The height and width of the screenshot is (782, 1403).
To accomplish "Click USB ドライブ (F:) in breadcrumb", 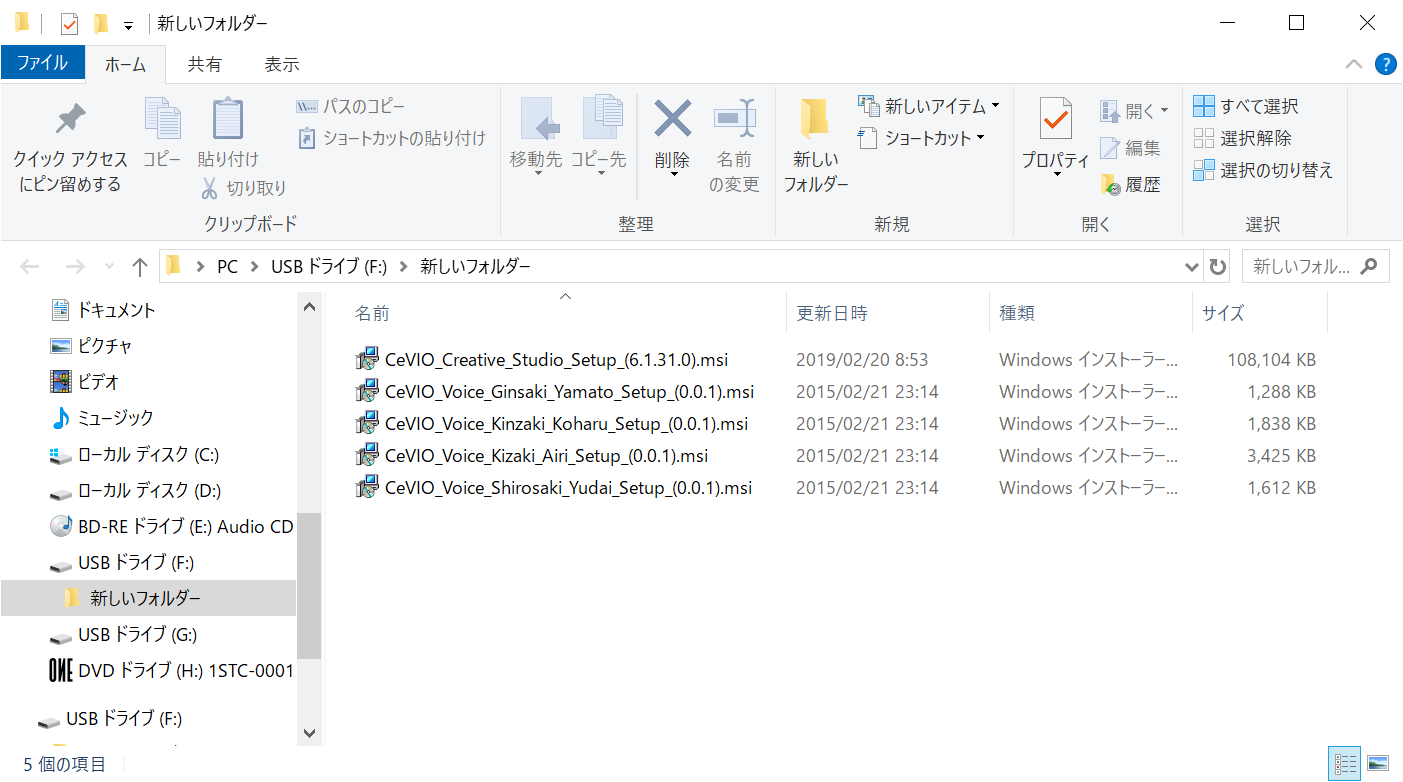I will pyautogui.click(x=329, y=266).
